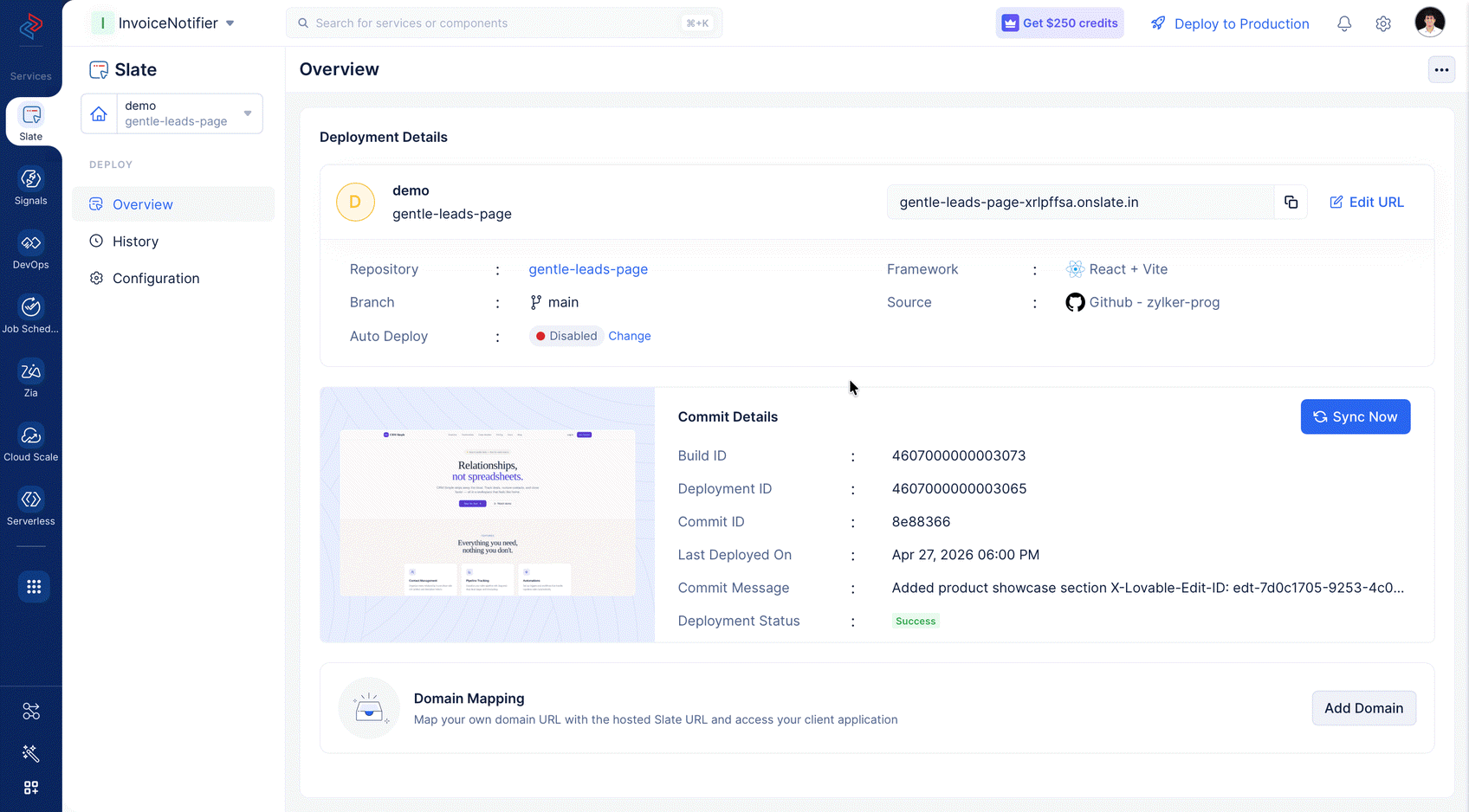The height and width of the screenshot is (812, 1469).
Task: Click the Edit URL link
Action: click(1367, 202)
